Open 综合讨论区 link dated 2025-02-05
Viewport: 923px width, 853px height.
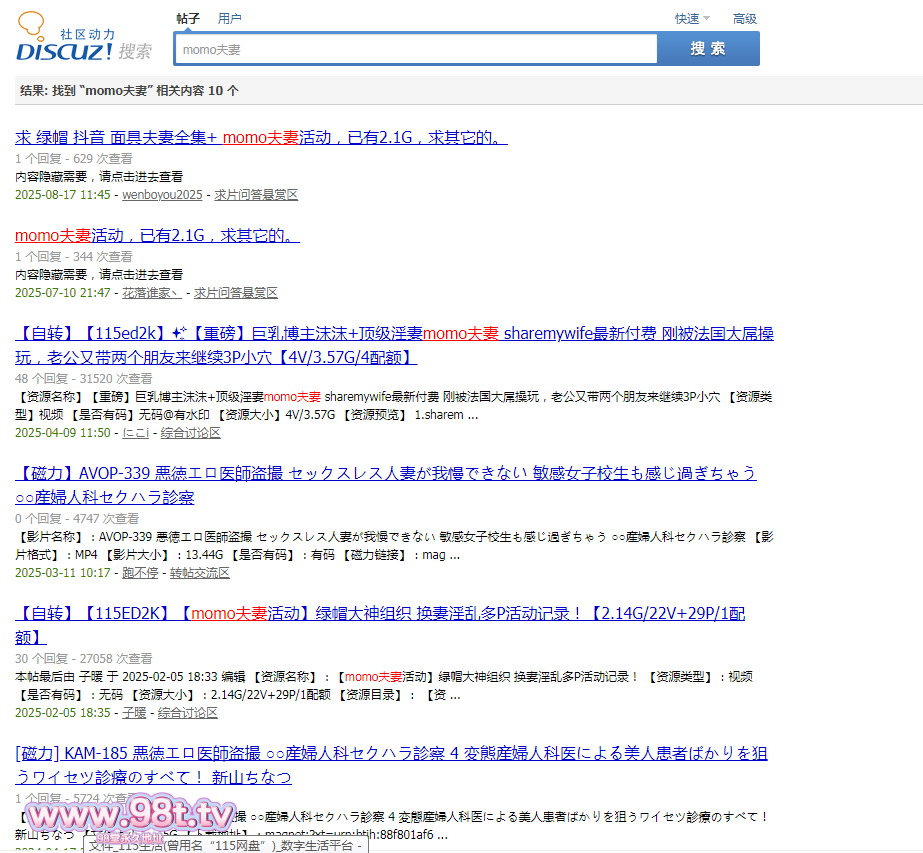pos(189,713)
